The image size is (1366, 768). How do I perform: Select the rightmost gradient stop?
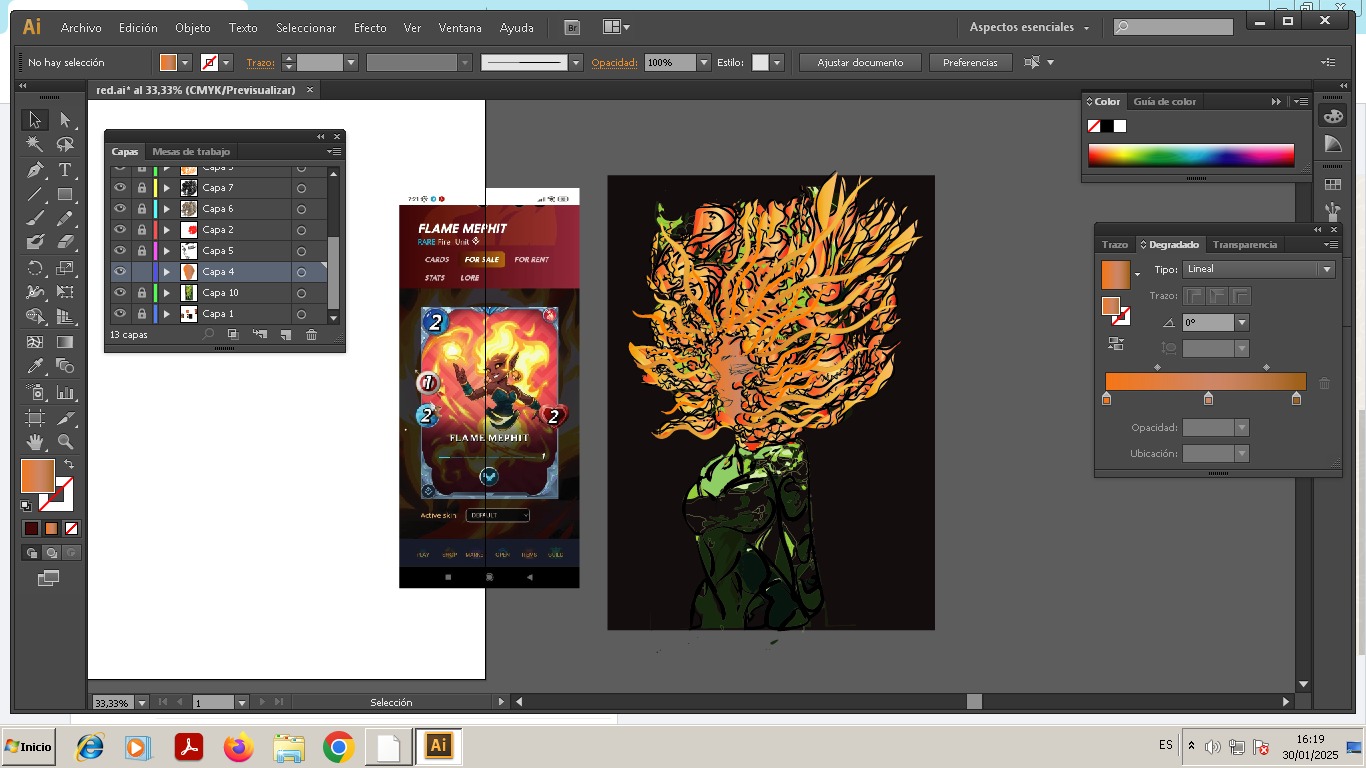pyautogui.click(x=1296, y=399)
